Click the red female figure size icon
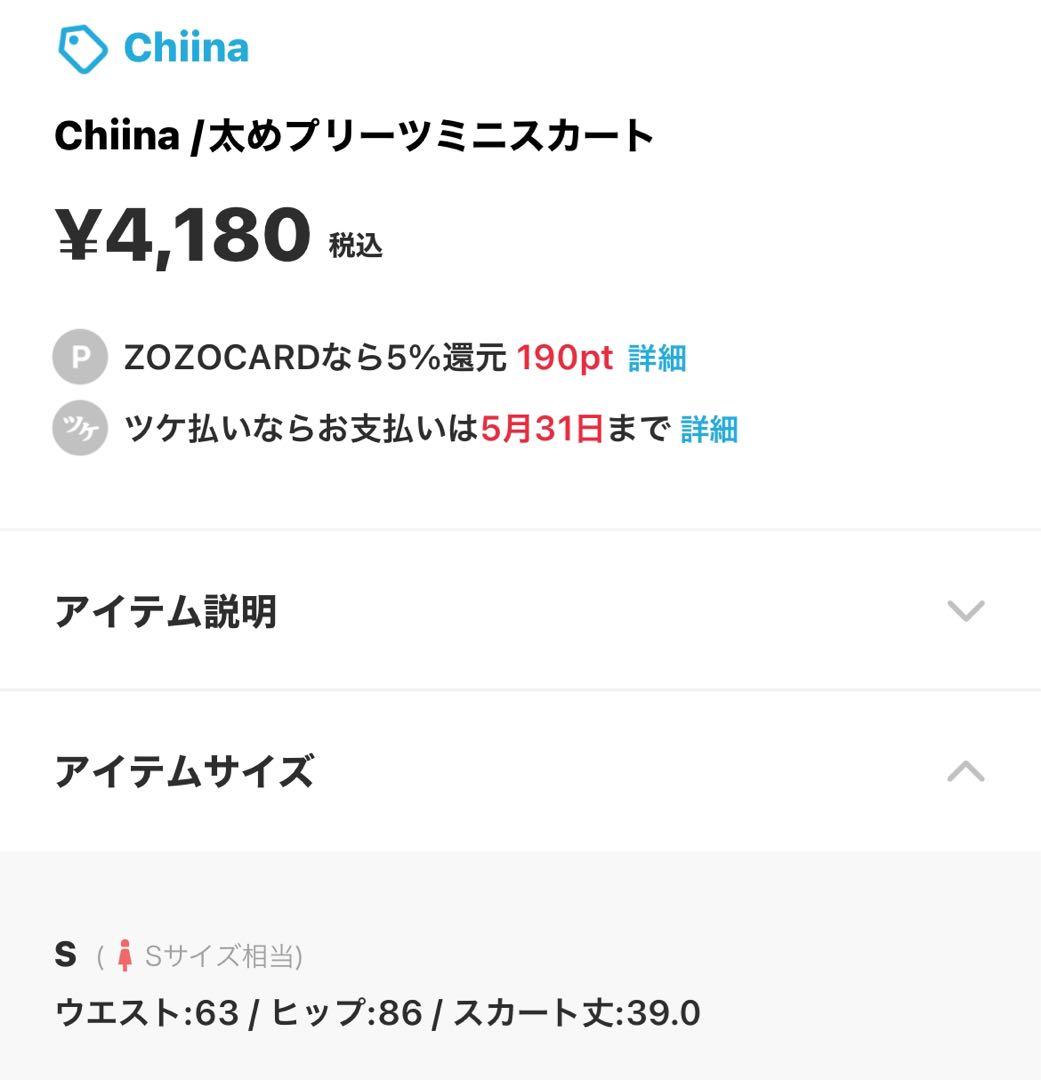 (x=125, y=955)
